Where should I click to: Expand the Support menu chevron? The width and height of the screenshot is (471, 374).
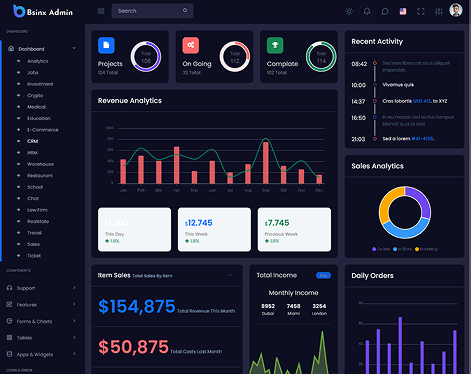click(74, 287)
